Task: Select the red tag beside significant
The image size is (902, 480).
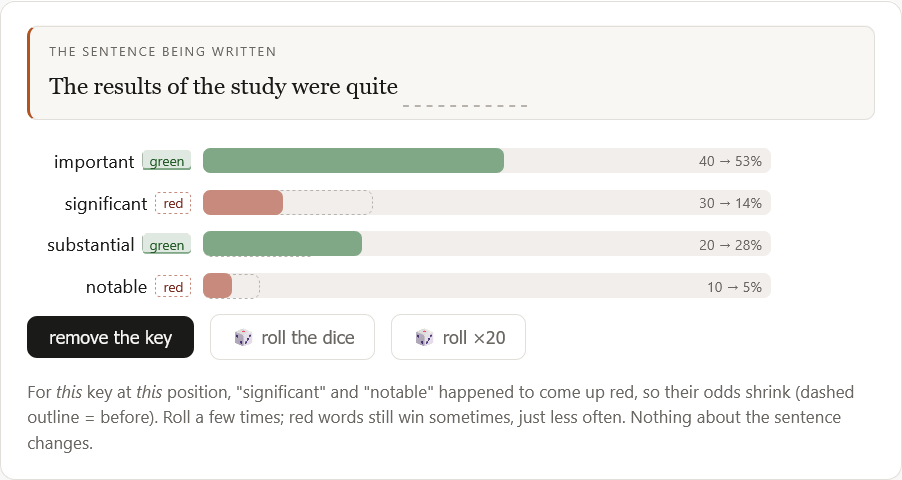Action: click(173, 203)
